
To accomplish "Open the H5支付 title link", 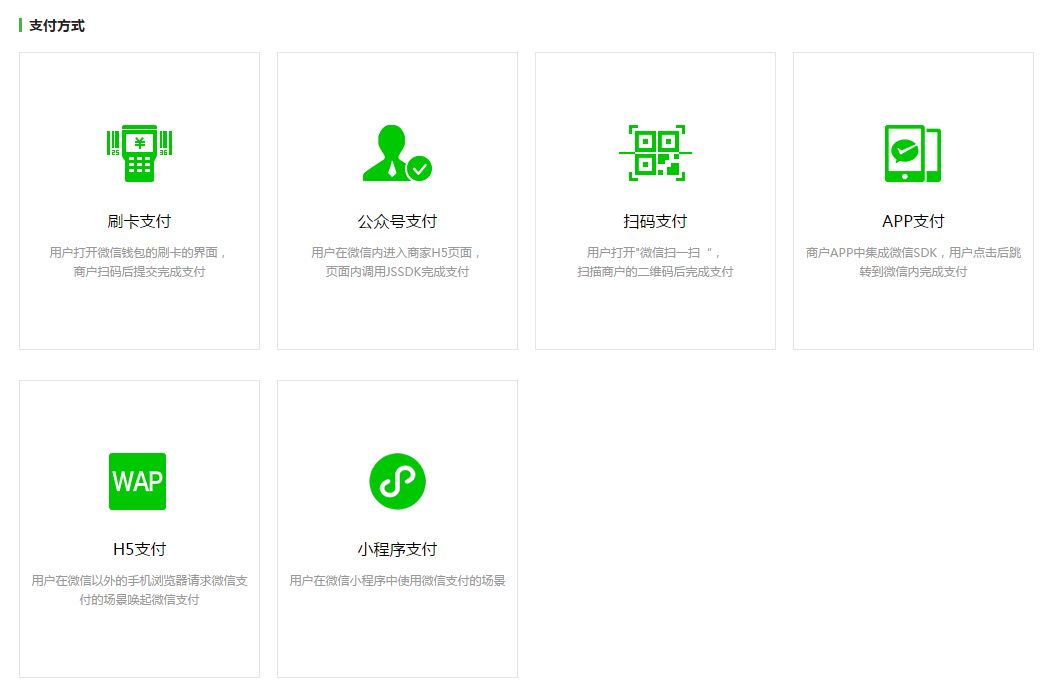I will tap(139, 549).
